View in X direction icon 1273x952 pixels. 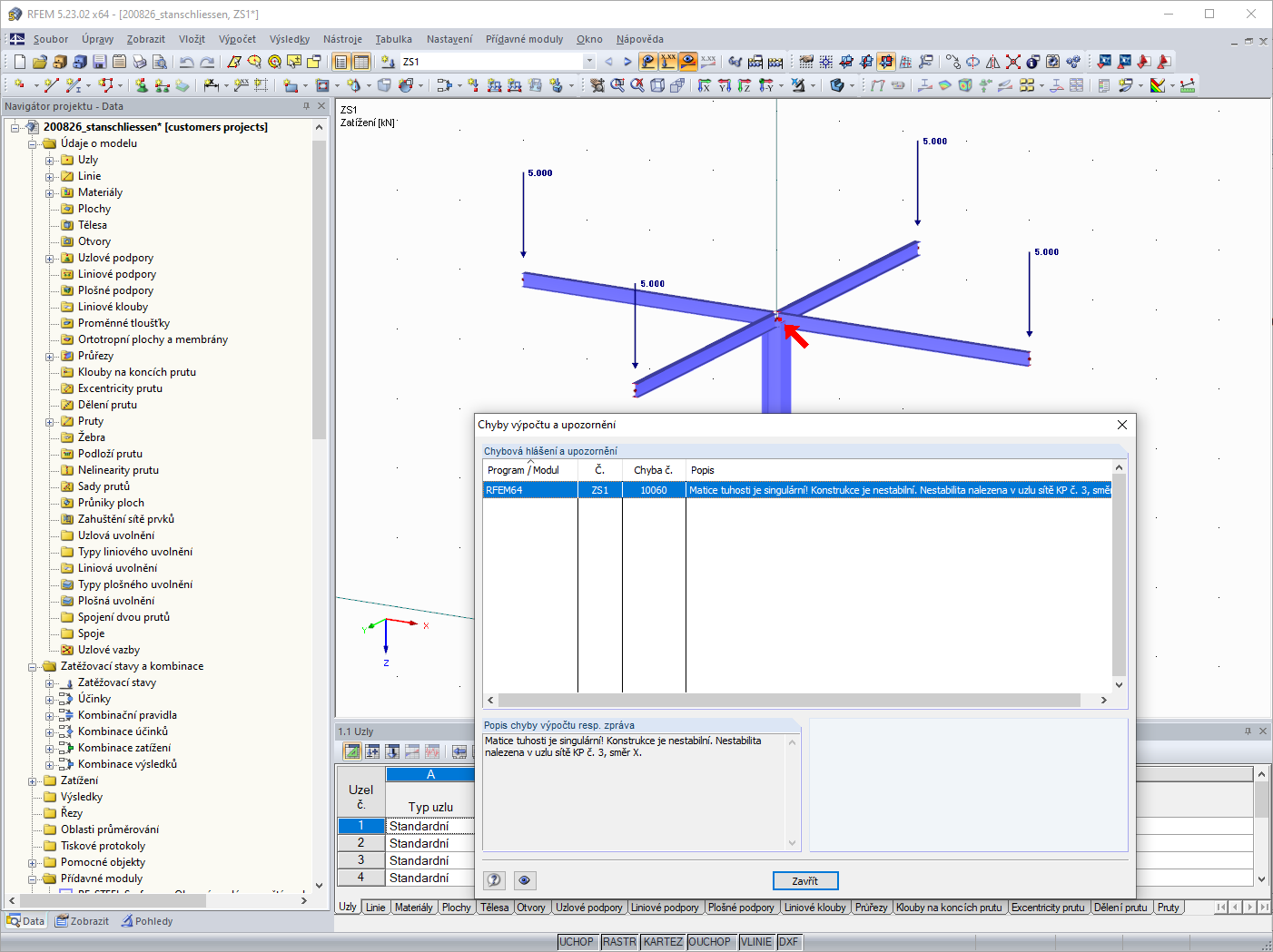705,85
